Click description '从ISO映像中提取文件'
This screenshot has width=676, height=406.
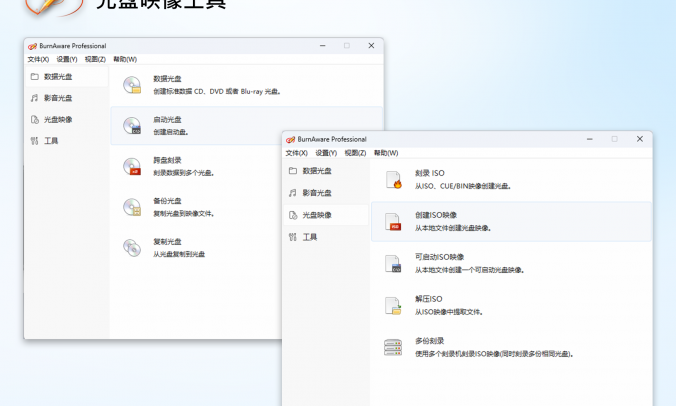click(449, 312)
